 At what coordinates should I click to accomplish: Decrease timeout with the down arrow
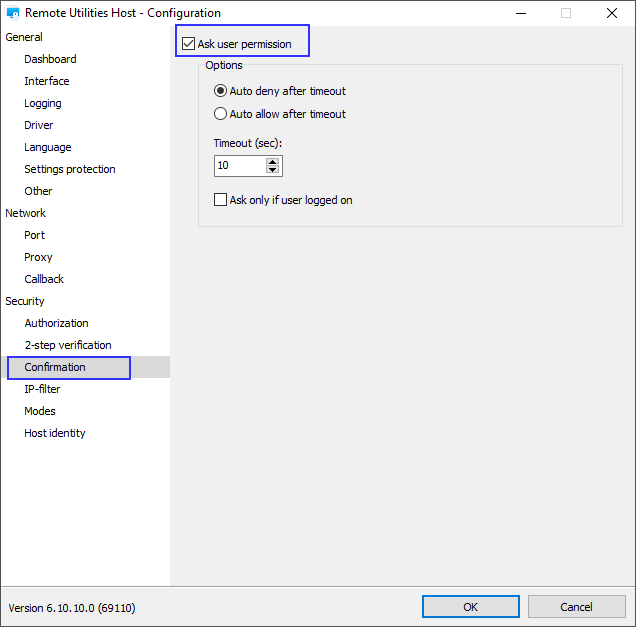click(273, 170)
